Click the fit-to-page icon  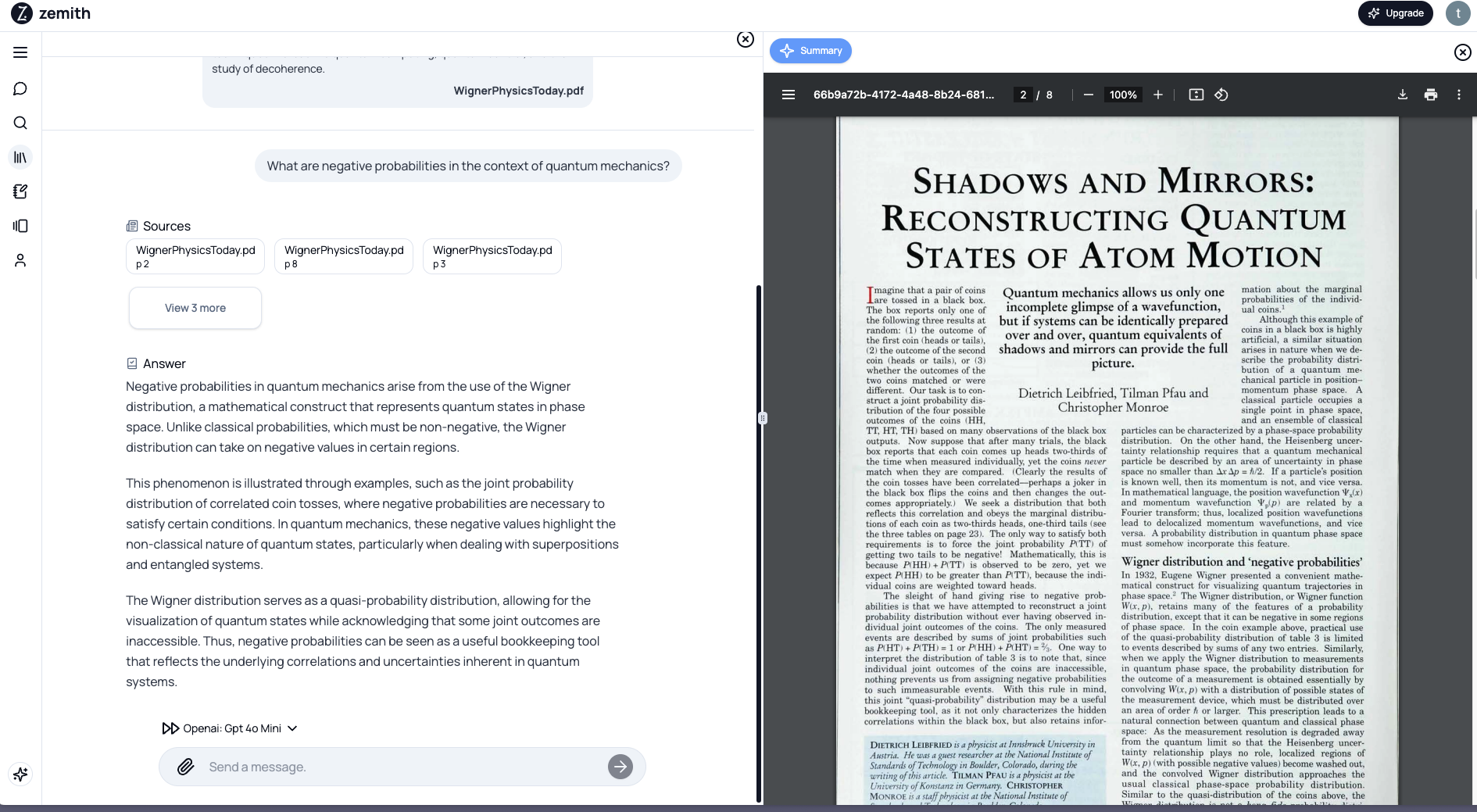pos(1196,95)
